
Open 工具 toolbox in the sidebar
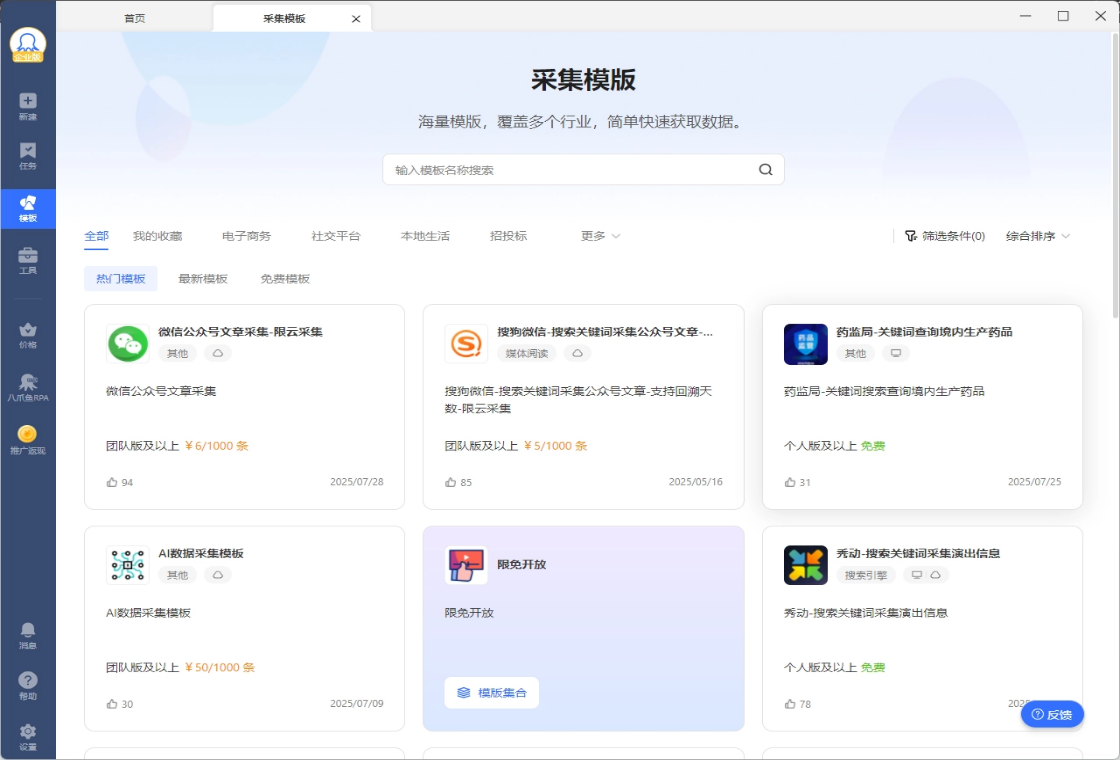28,256
